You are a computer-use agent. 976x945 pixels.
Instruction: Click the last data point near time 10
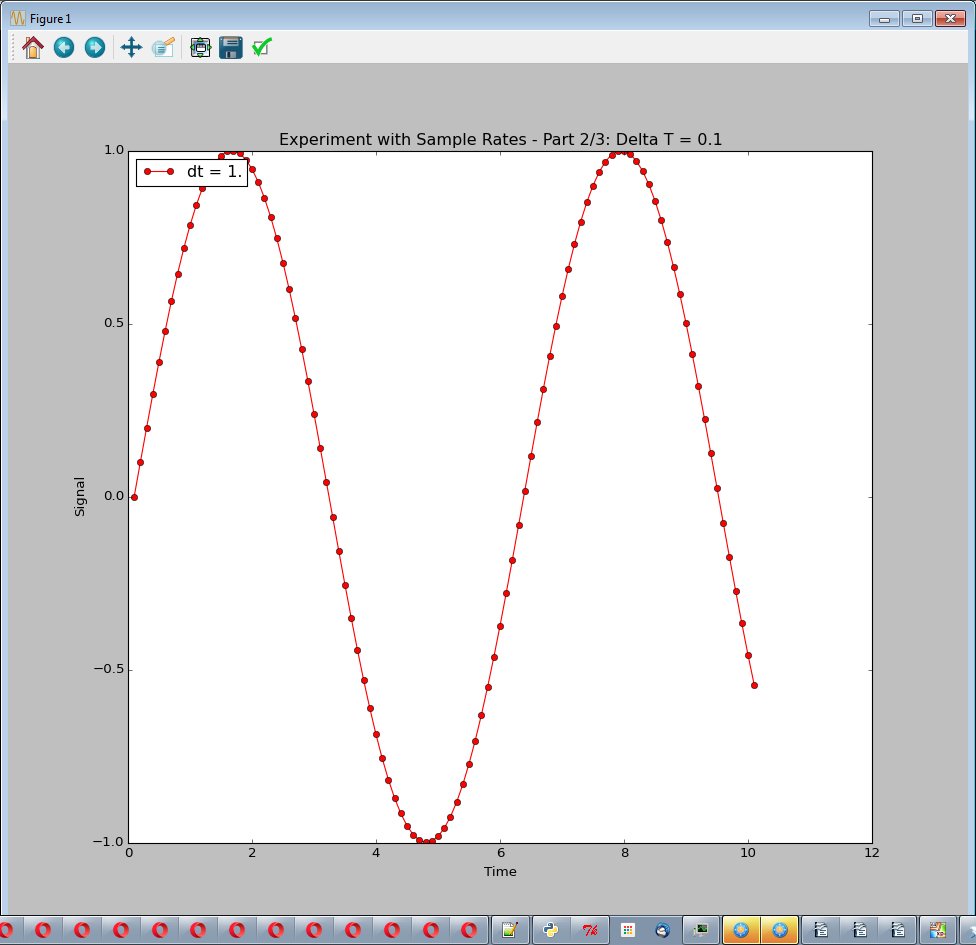pyautogui.click(x=754, y=685)
